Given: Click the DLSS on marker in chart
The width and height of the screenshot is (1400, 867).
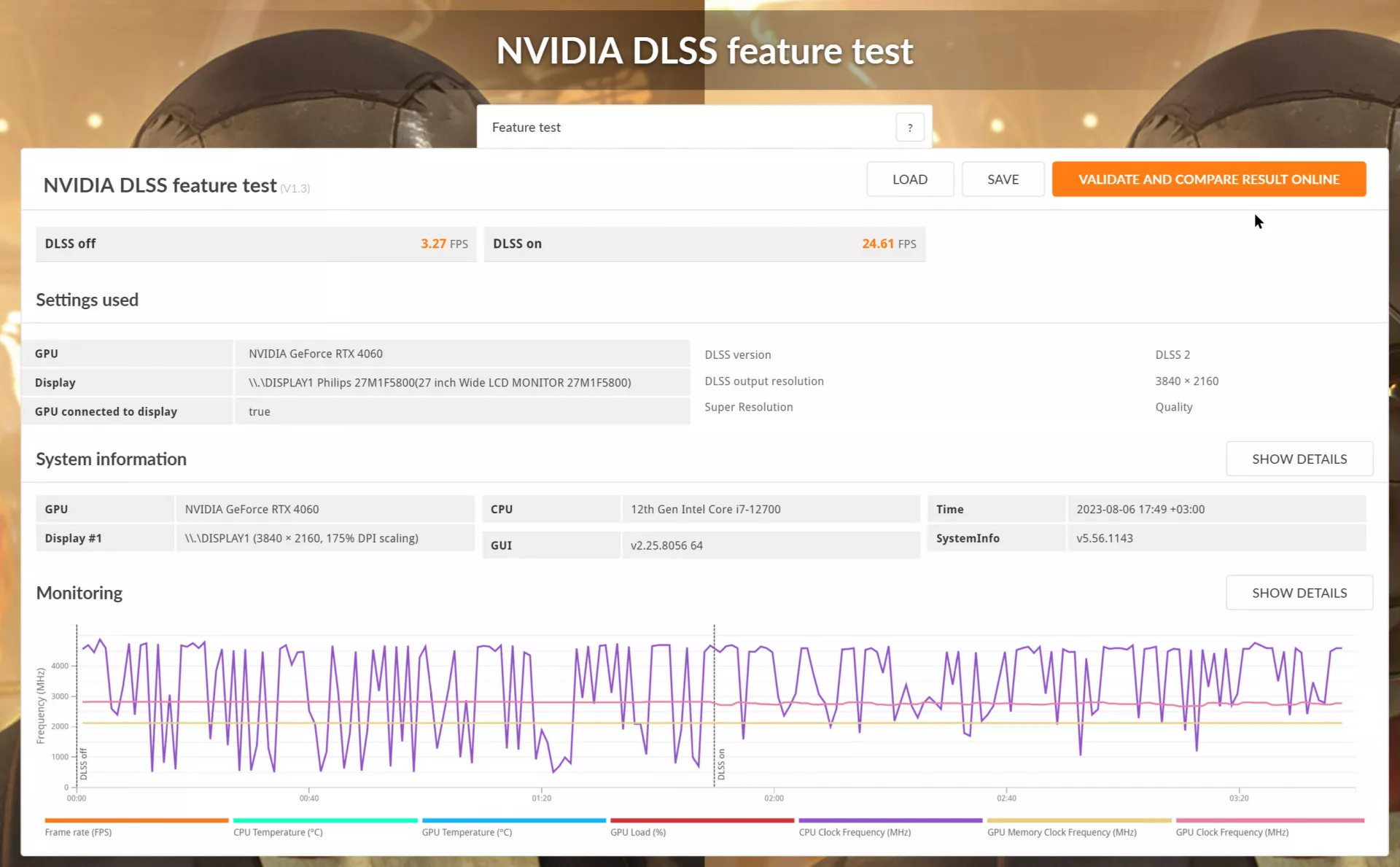Looking at the screenshot, I should pos(721,764).
